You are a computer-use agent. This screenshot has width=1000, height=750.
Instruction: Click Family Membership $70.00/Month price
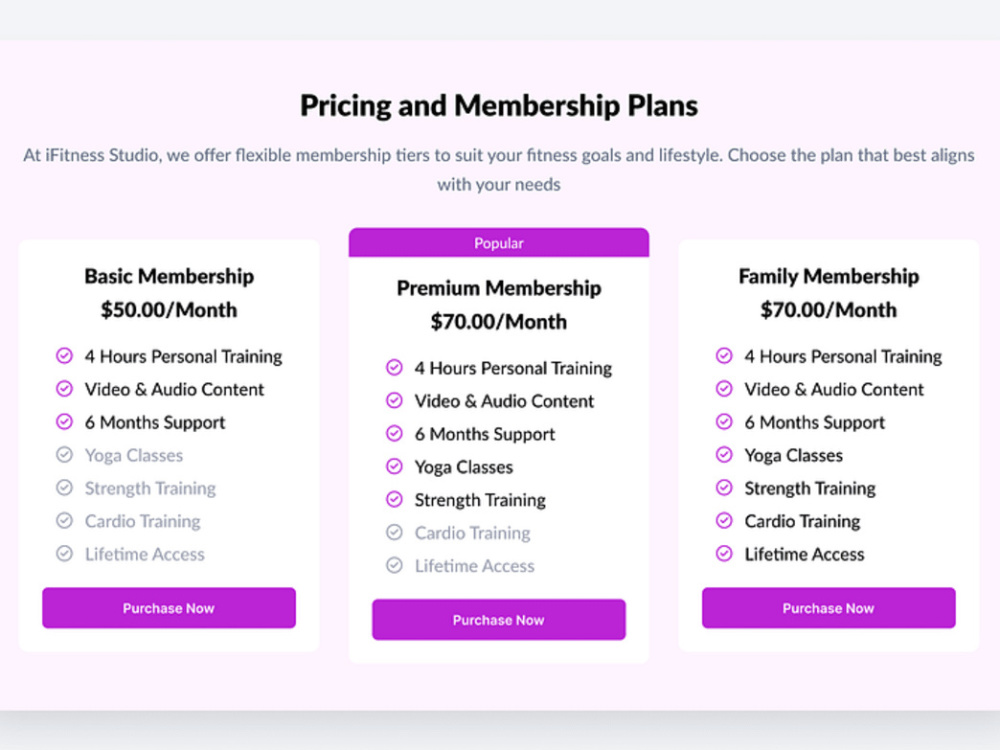click(828, 310)
